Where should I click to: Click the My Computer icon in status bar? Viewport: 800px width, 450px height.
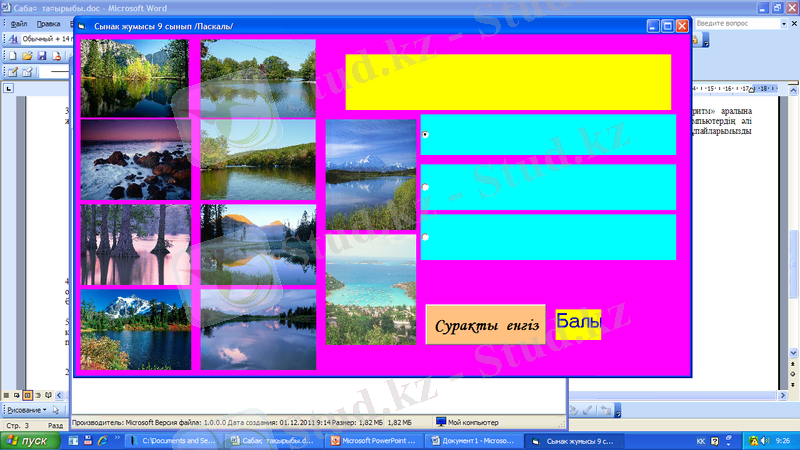(441, 423)
